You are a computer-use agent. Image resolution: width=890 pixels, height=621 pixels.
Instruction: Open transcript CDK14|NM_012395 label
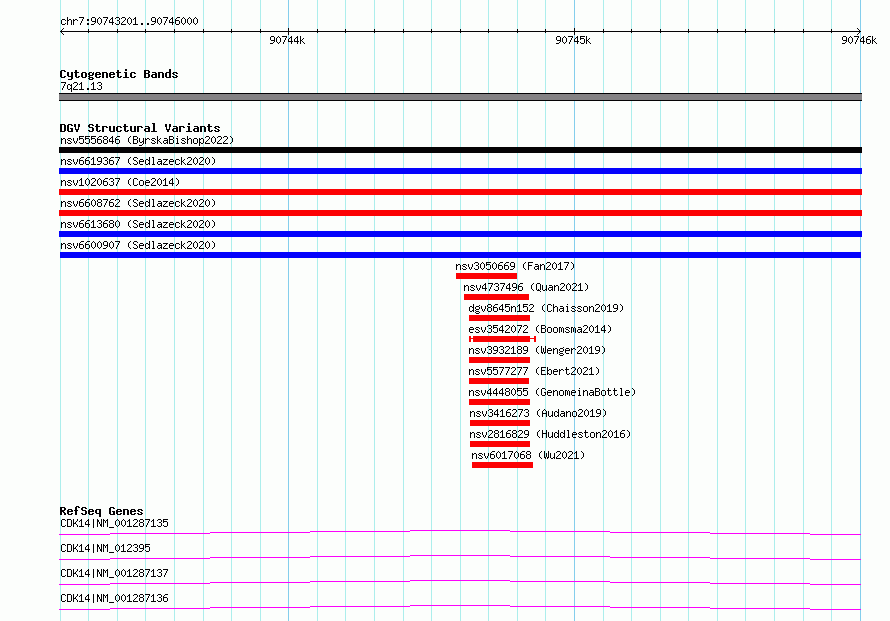pos(105,548)
